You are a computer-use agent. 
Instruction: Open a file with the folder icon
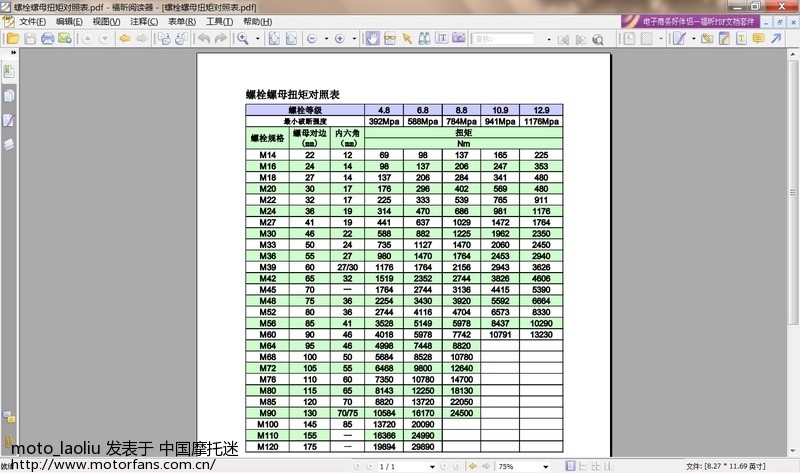pos(13,39)
